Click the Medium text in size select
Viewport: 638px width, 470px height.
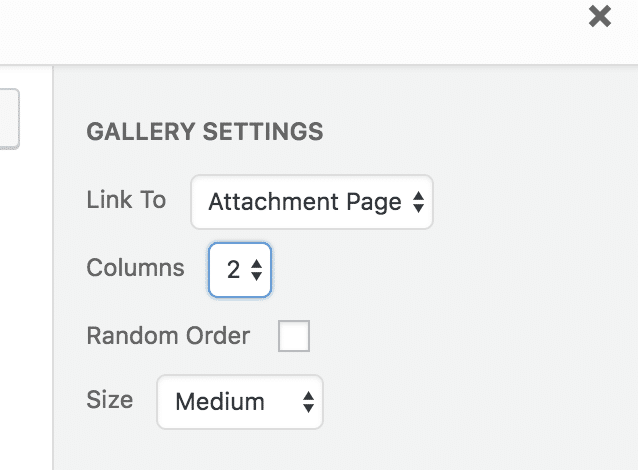pos(220,402)
